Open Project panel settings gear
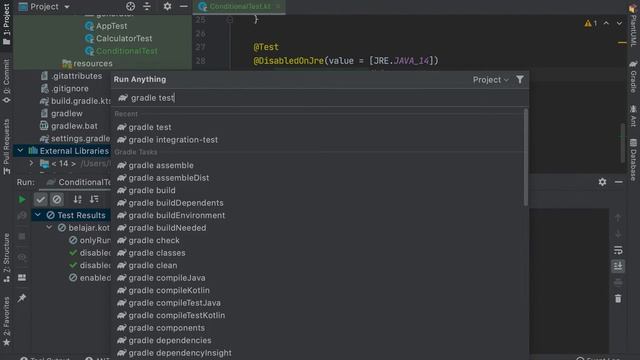 click(x=167, y=7)
